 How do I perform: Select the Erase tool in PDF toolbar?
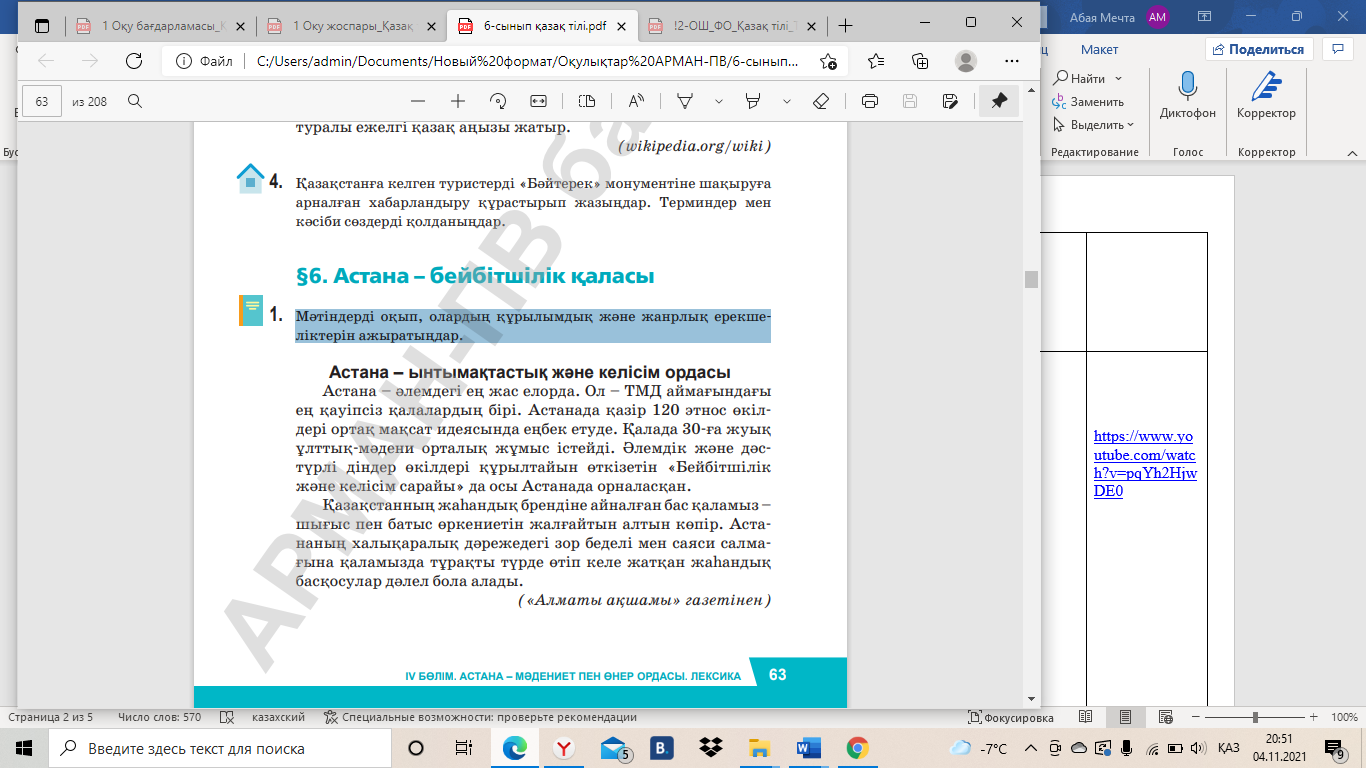click(821, 101)
